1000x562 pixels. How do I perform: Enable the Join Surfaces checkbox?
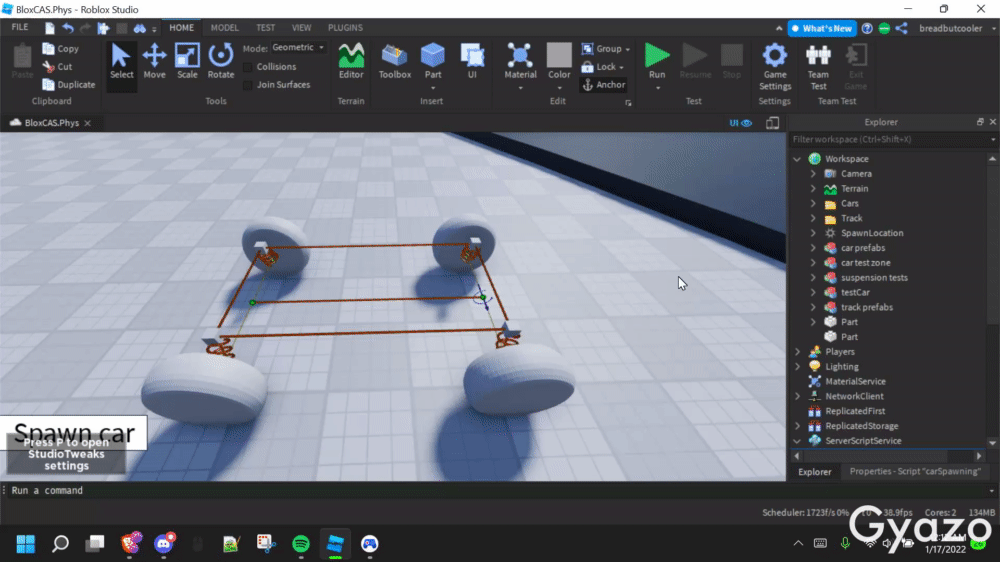click(248, 85)
